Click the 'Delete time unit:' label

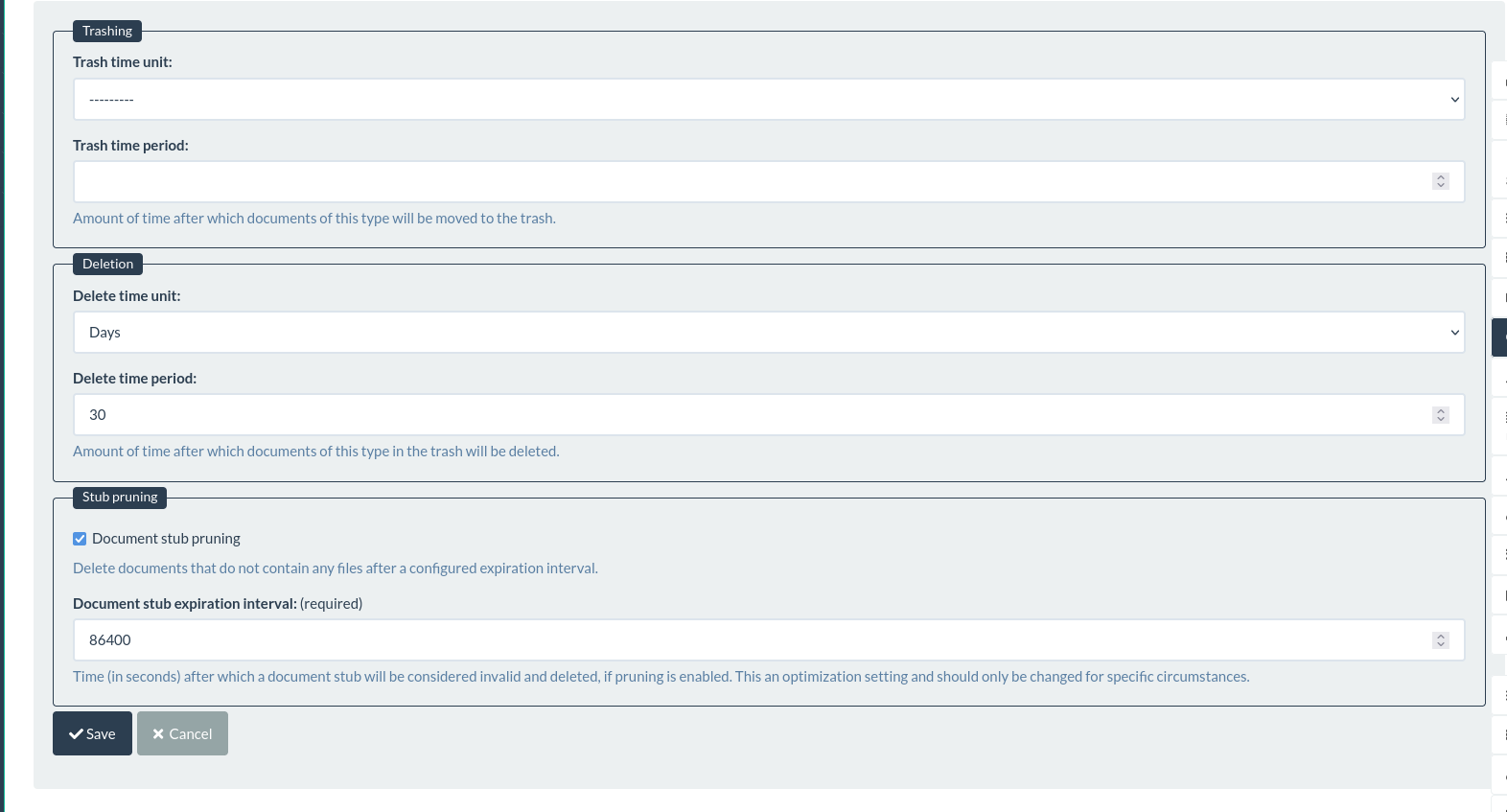point(127,296)
